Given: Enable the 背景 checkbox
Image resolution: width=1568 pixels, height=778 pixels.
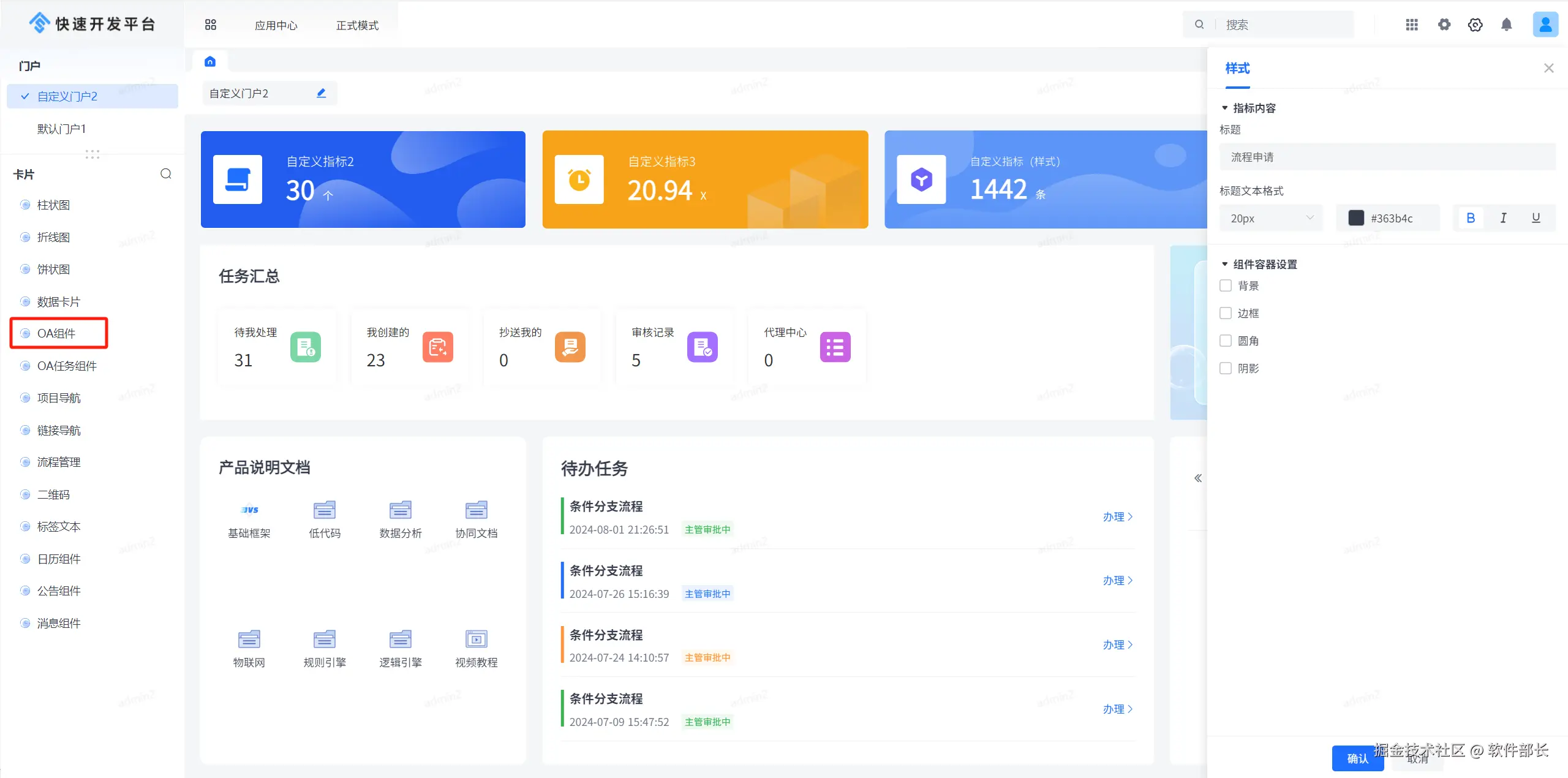Looking at the screenshot, I should [1226, 285].
